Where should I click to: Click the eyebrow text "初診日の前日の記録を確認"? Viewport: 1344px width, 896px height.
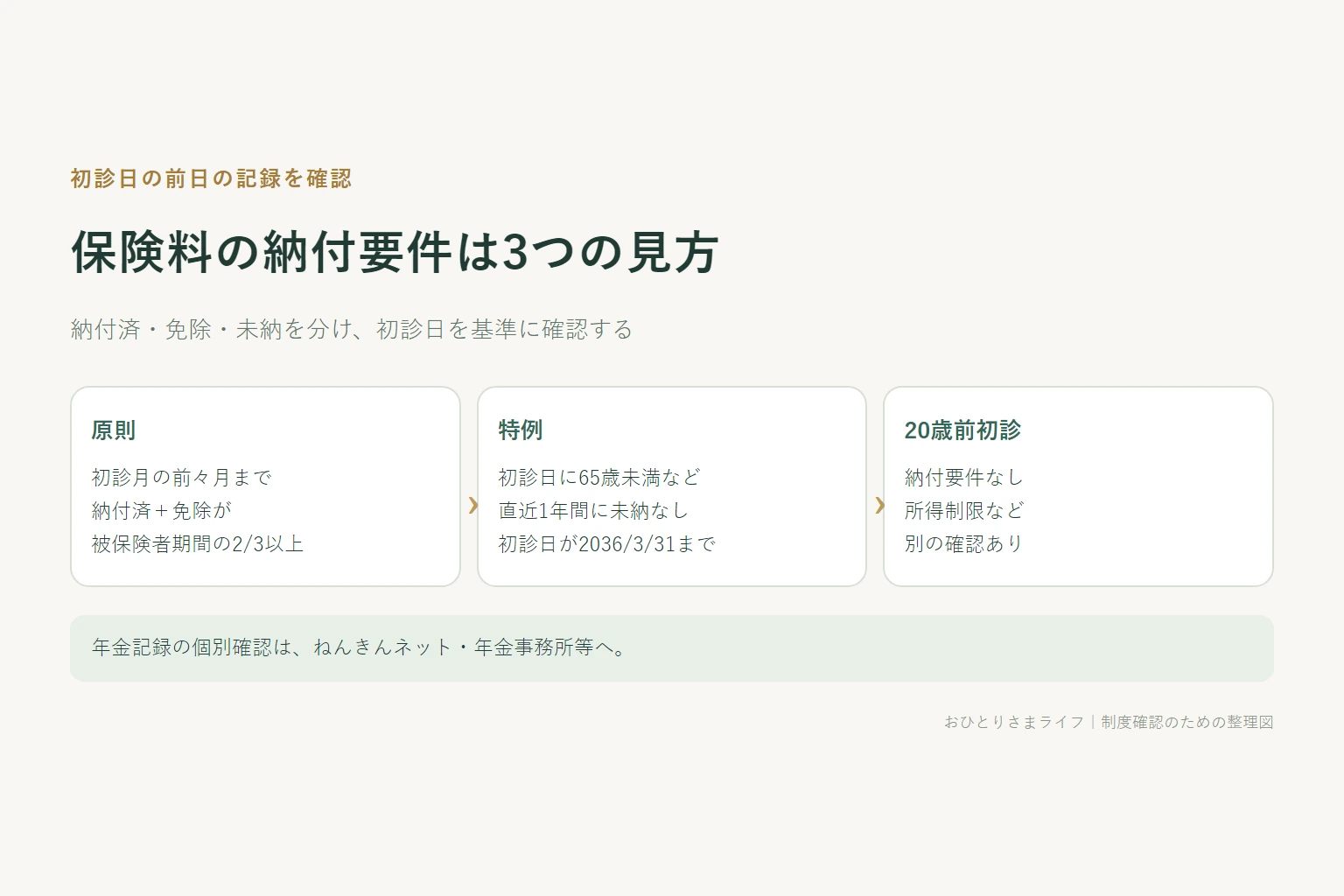point(211,178)
